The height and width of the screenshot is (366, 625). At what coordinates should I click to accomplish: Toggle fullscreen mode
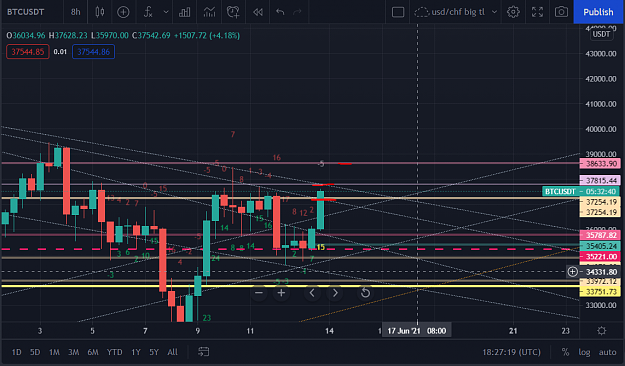pos(537,12)
